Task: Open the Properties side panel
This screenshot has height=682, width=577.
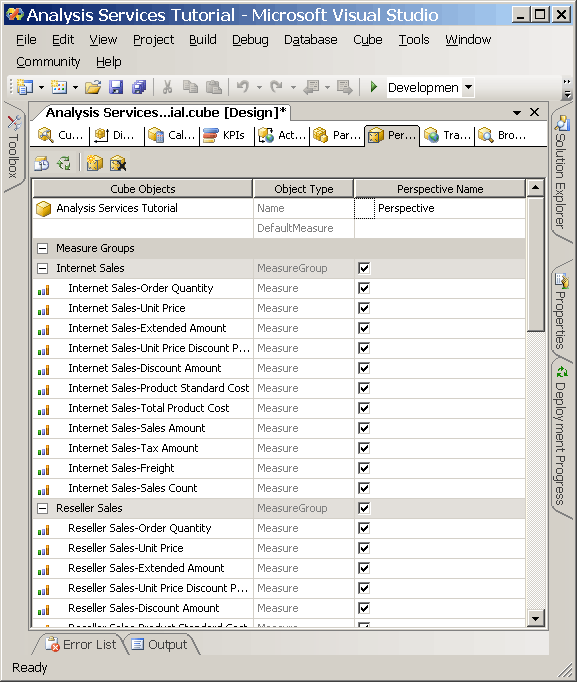Action: pyautogui.click(x=561, y=313)
